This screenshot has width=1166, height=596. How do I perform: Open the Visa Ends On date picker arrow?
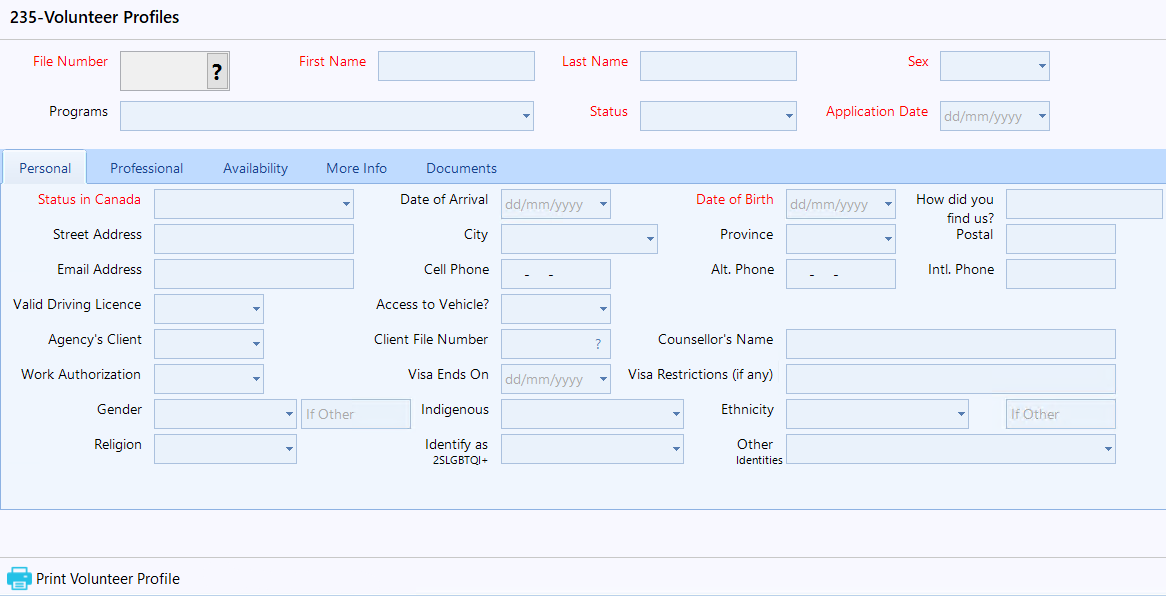click(602, 379)
